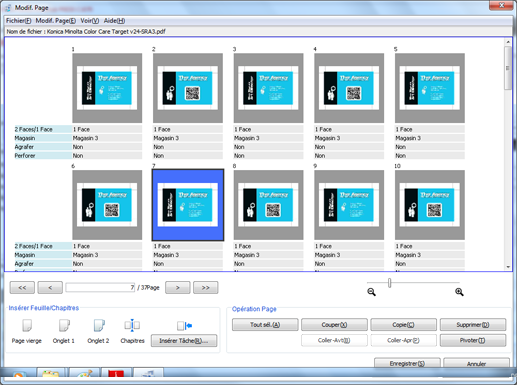Click the Paint palette taskbar icon
Image resolution: width=517 pixels, height=385 pixels.
click(83, 374)
